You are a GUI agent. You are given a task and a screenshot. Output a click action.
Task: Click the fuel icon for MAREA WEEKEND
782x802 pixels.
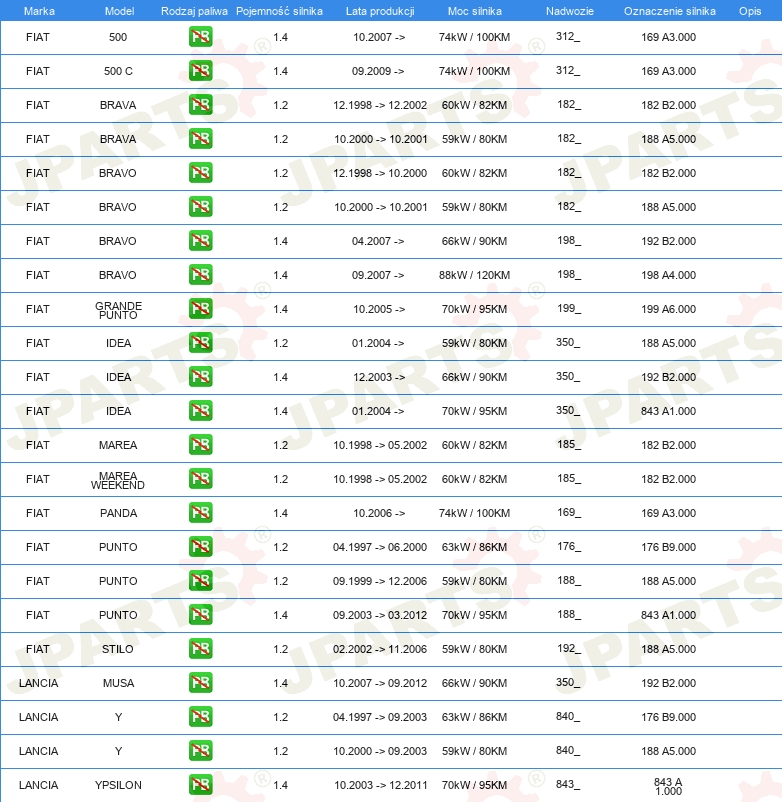[x=200, y=479]
